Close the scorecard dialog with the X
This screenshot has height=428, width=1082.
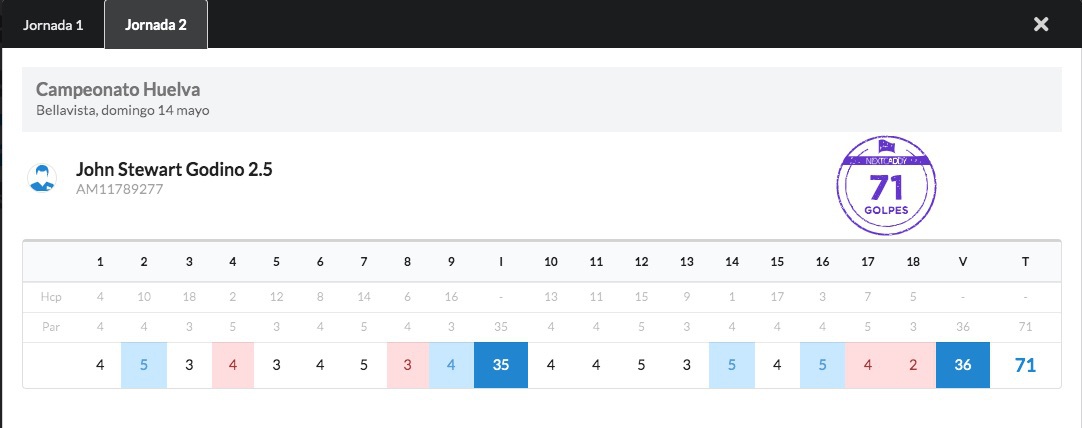[x=1041, y=25]
